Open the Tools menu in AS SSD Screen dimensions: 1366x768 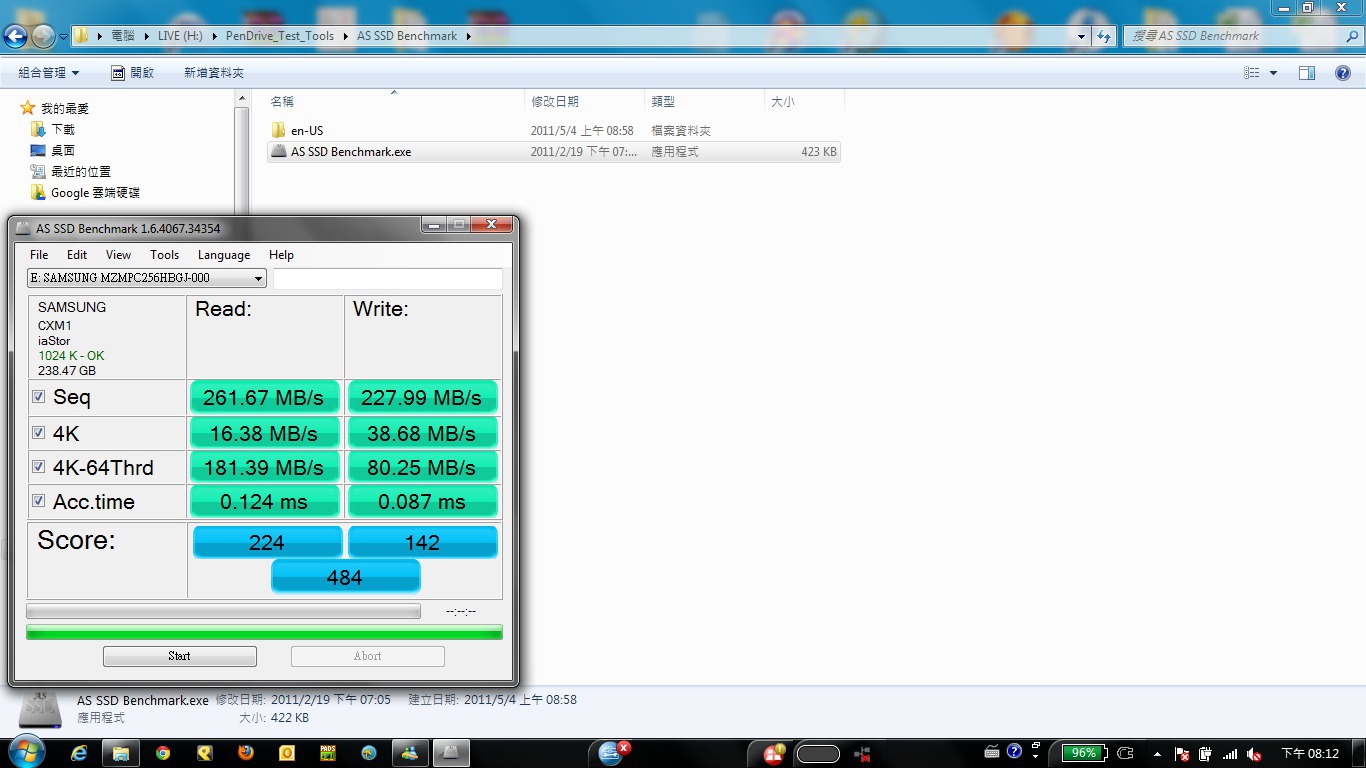click(x=164, y=255)
